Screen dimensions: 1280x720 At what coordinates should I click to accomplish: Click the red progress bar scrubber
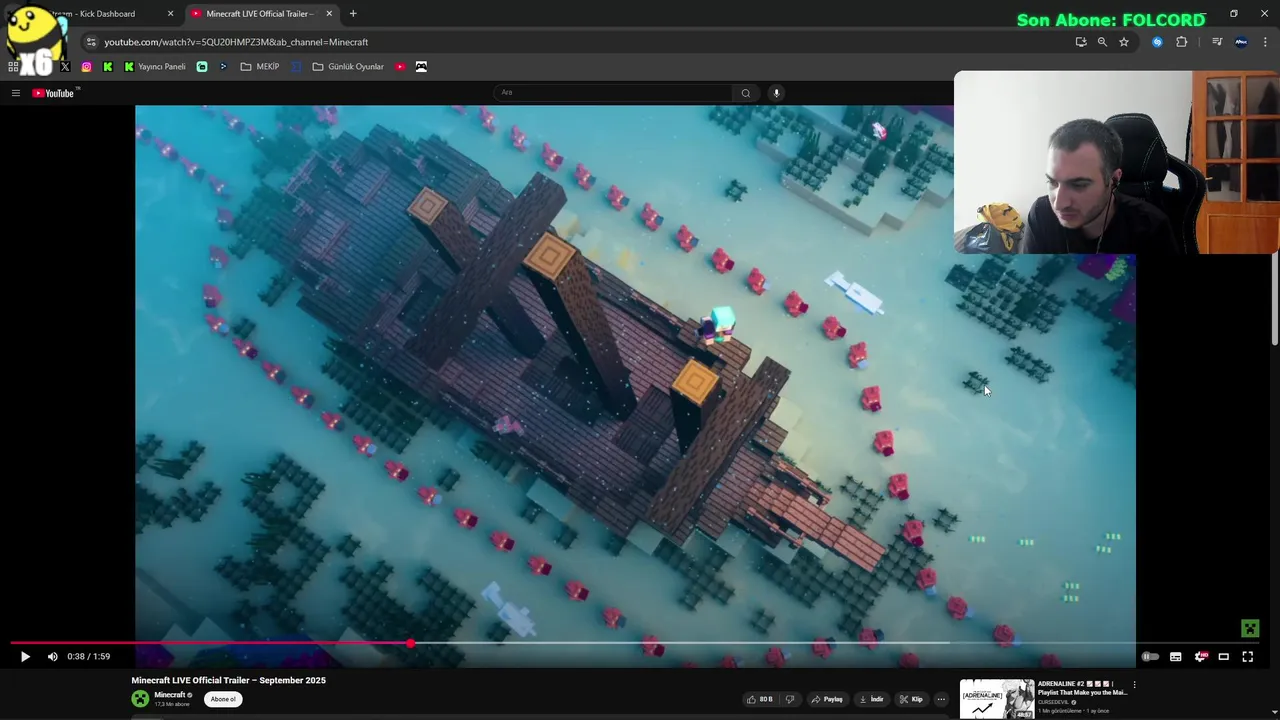(410, 643)
